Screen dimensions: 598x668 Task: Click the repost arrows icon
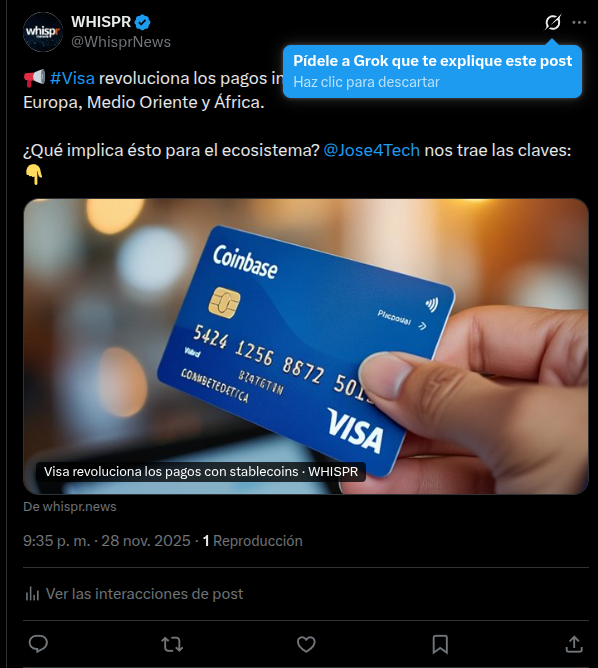[172, 644]
